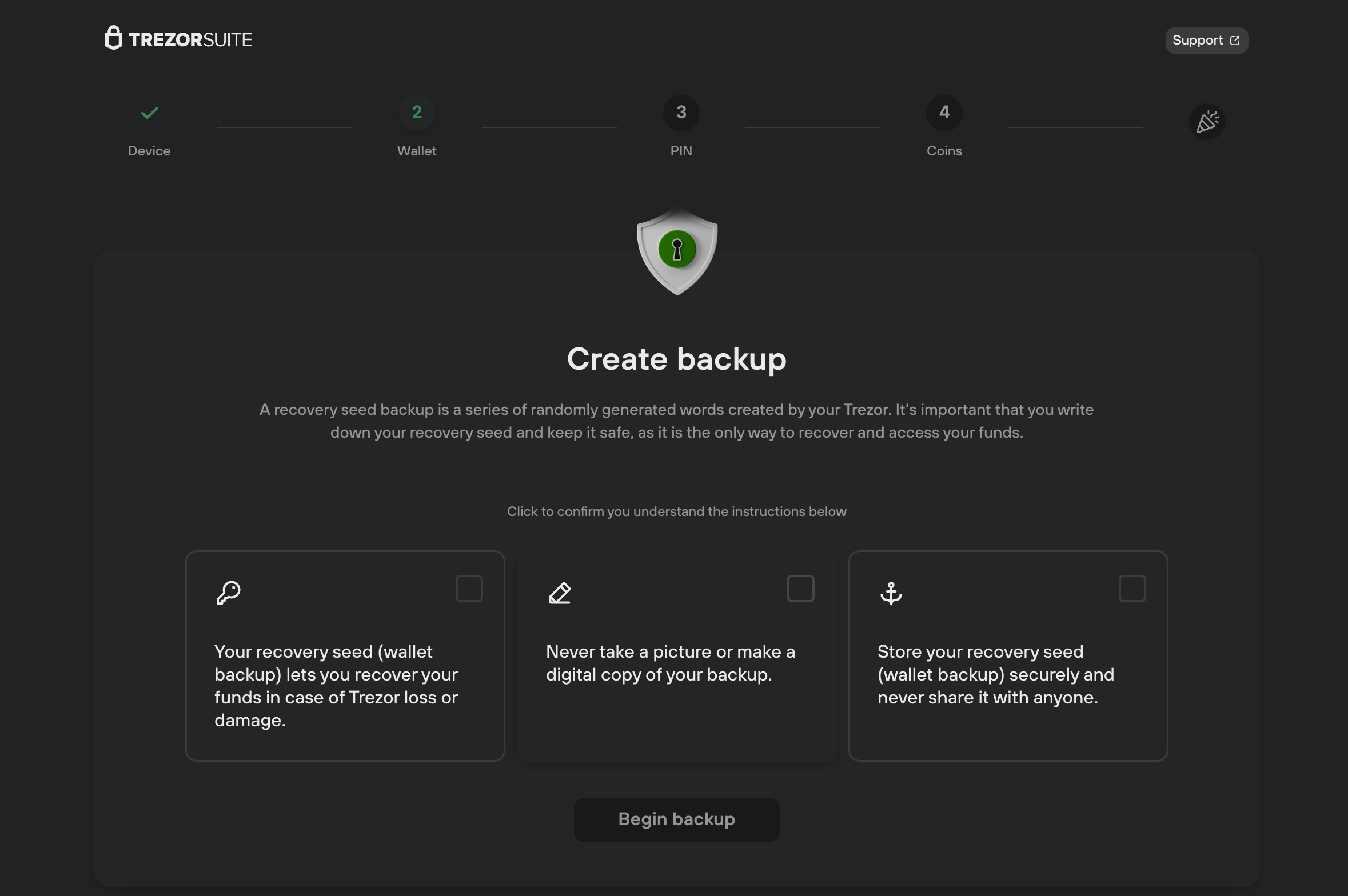Click the Trezor Suite logo
The height and width of the screenshot is (896, 1348).
[178, 38]
